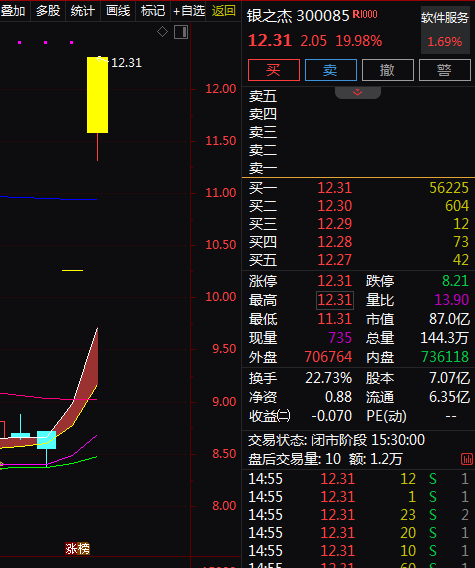Toggle the side panel layout icon

(x=181, y=32)
